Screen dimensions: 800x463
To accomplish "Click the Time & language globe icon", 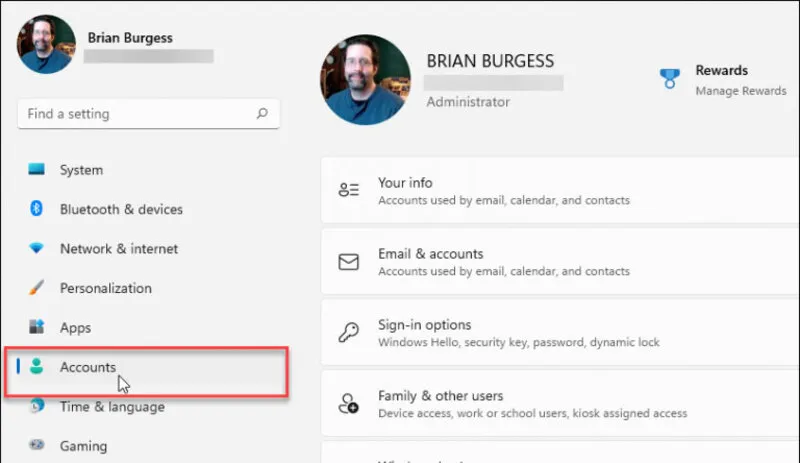I will coord(37,406).
